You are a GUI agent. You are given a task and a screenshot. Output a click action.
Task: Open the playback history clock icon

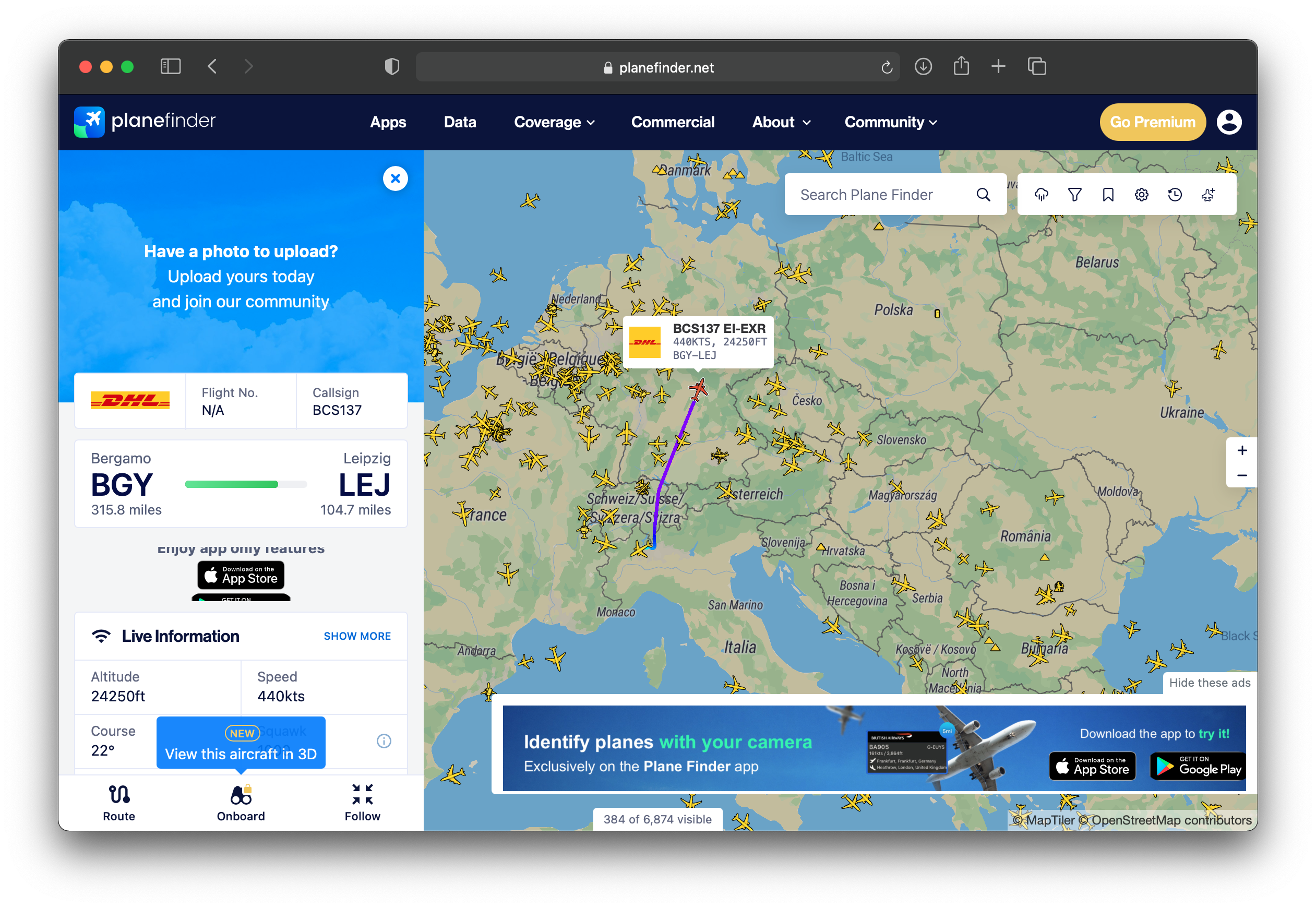click(x=1175, y=195)
